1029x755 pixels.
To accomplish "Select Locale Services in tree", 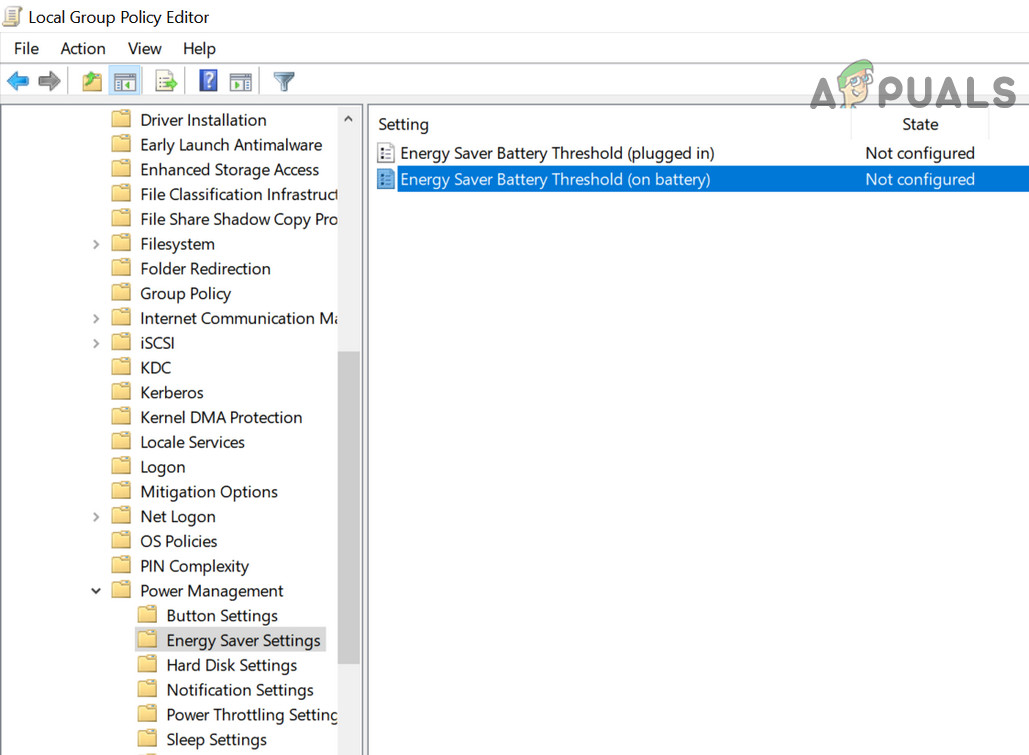I will coord(192,442).
